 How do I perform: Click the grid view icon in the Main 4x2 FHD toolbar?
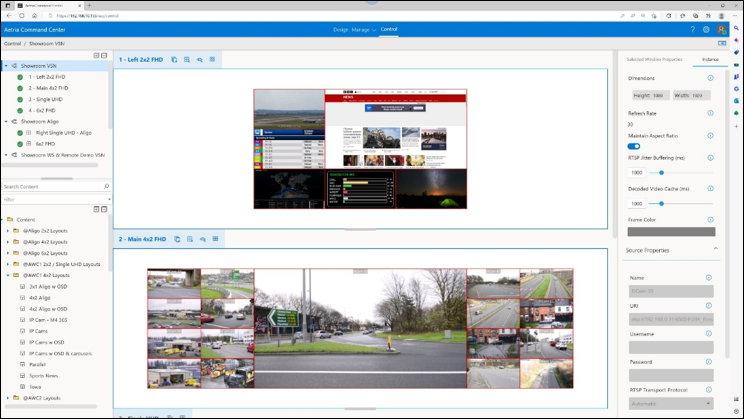215,240
